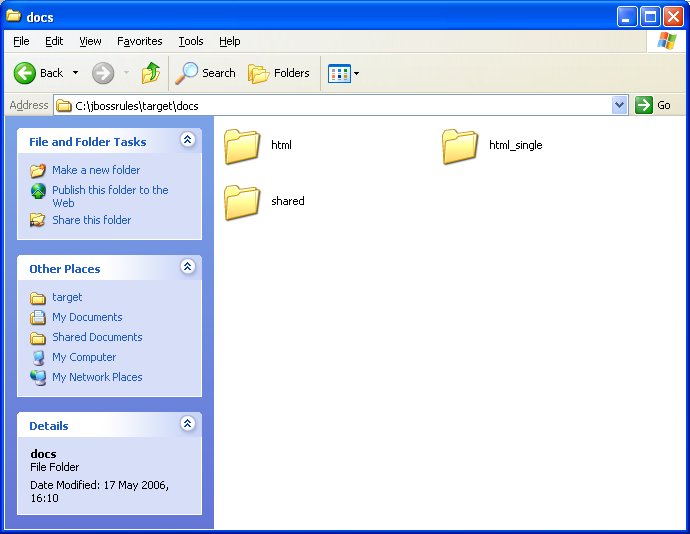This screenshot has width=690, height=534.
Task: Maximize the docs window
Action: (650, 17)
